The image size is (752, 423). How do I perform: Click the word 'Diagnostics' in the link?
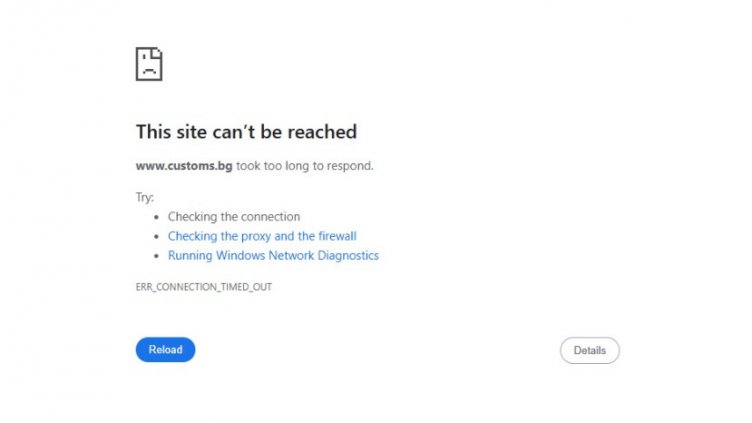click(x=349, y=256)
